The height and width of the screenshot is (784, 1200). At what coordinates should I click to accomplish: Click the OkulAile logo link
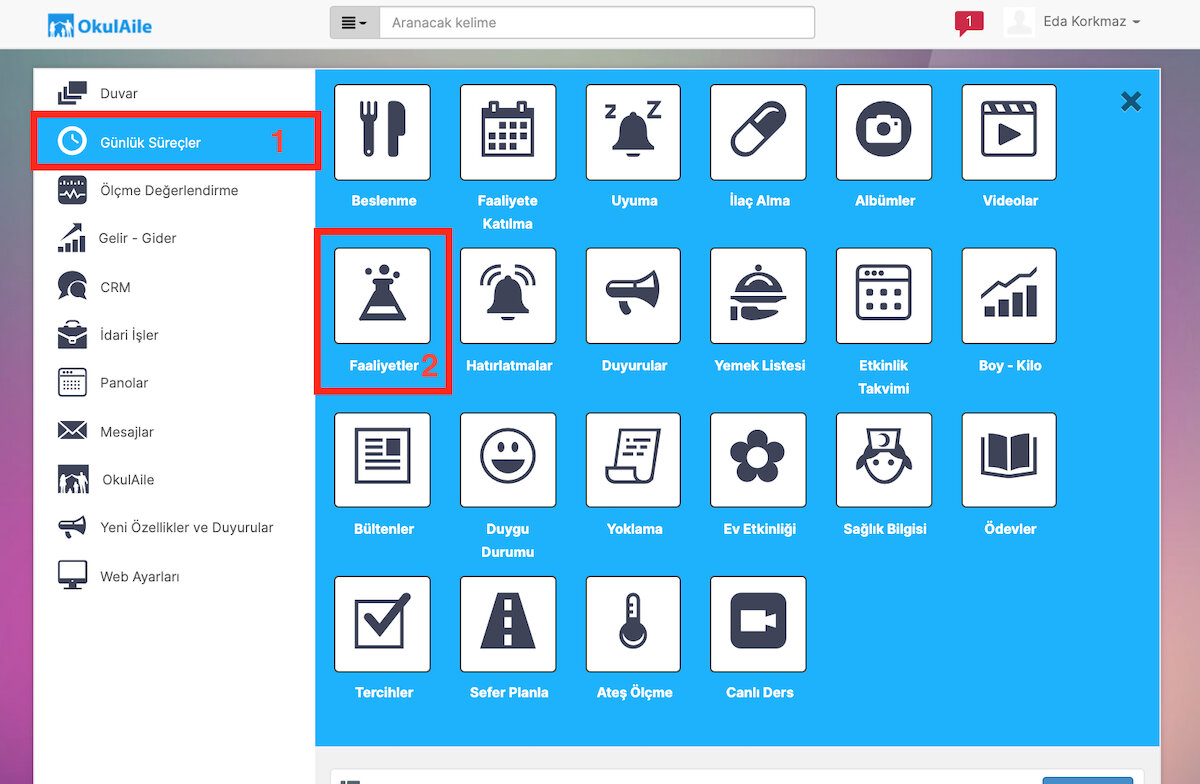100,25
